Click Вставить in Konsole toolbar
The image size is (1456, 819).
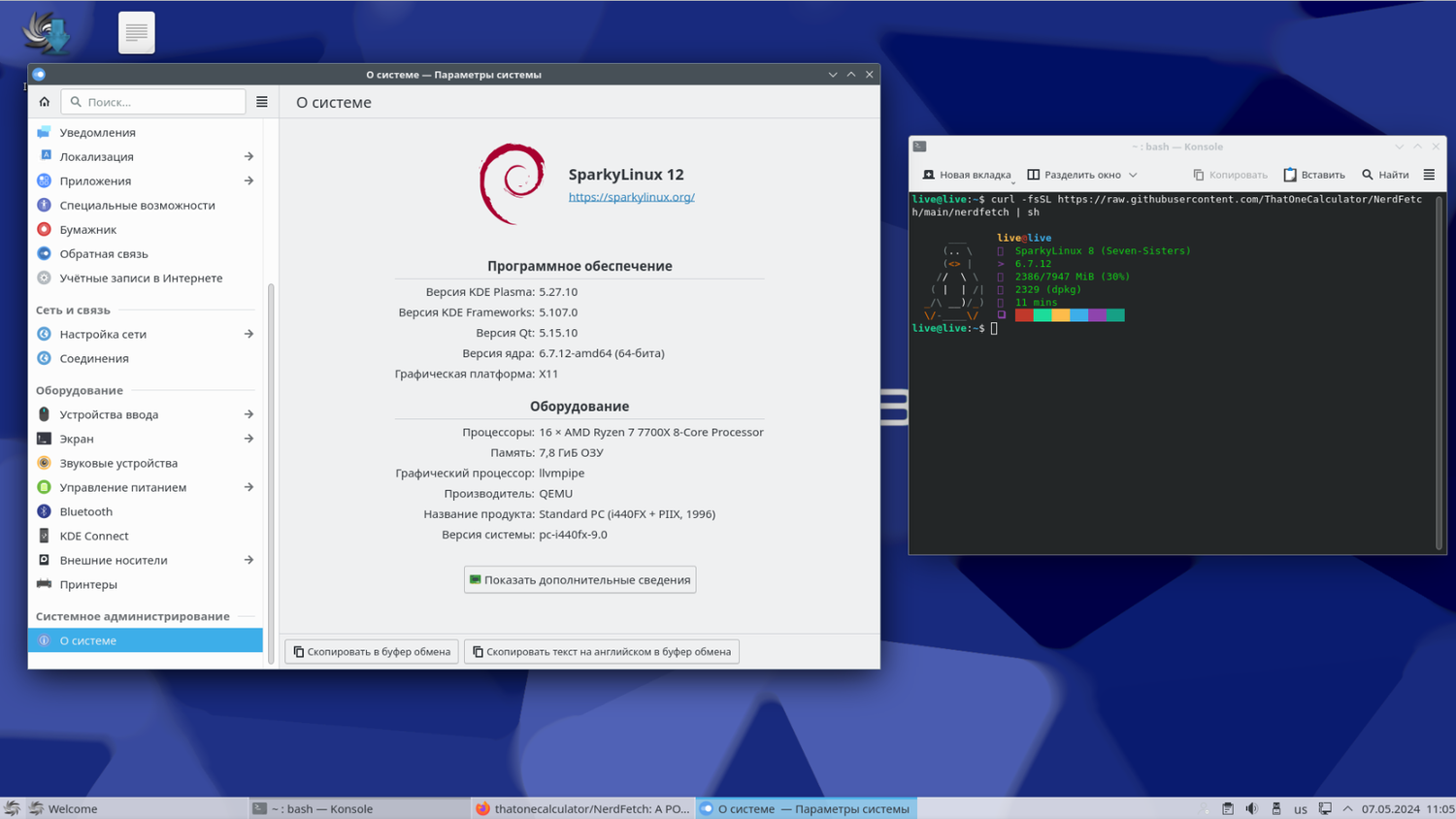tap(1314, 175)
